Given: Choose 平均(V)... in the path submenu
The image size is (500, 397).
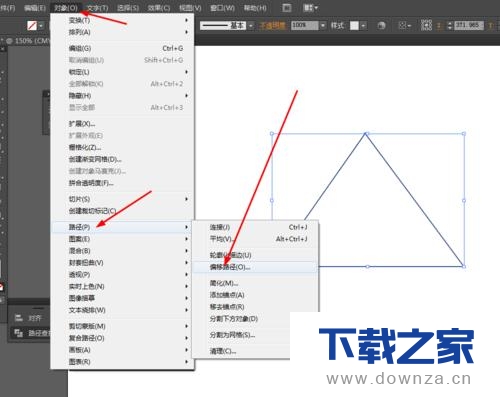Looking at the screenshot, I should 255,239.
